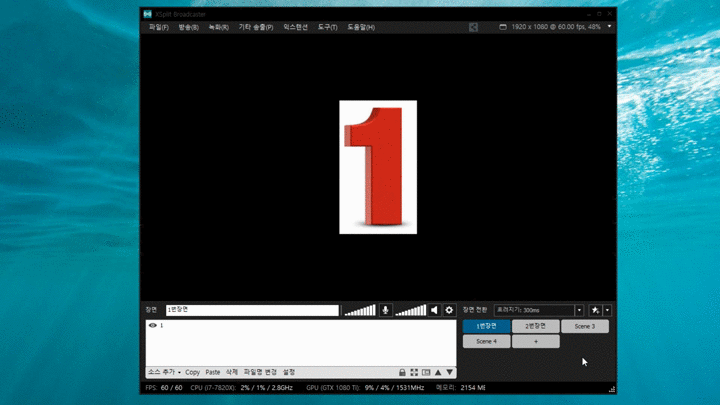This screenshot has height=405, width=720.
Task: Click the GPU usage 9% / 4% / 1531MHz value
Action: [x=394, y=388]
